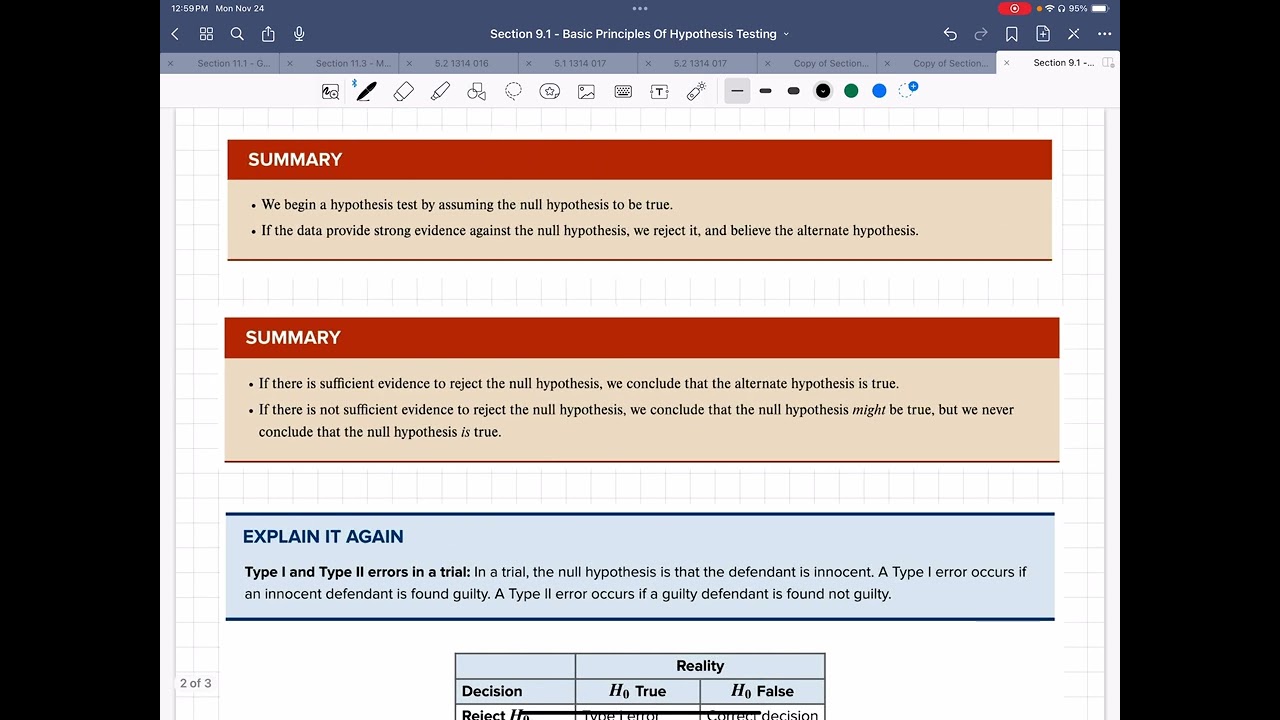Tap the battery 95% status indicator
1280x720 pixels.
point(1088,8)
